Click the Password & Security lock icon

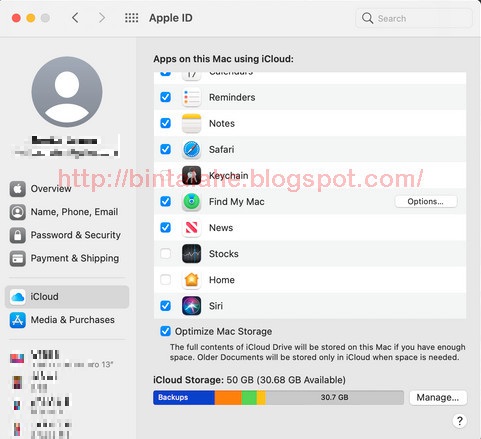click(x=18, y=235)
